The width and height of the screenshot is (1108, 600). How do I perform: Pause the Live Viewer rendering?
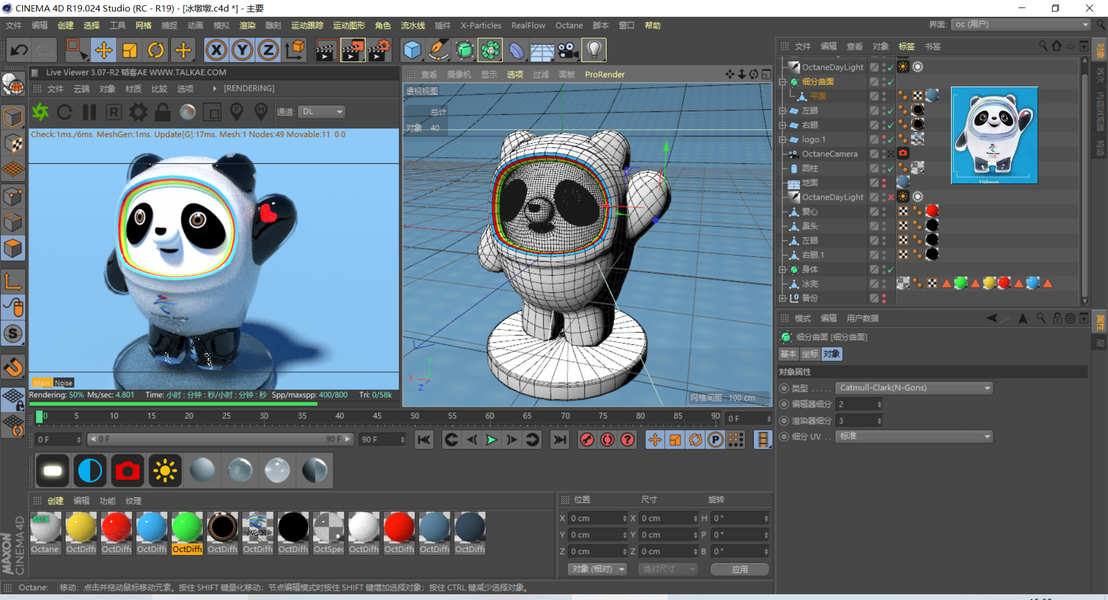tap(89, 112)
